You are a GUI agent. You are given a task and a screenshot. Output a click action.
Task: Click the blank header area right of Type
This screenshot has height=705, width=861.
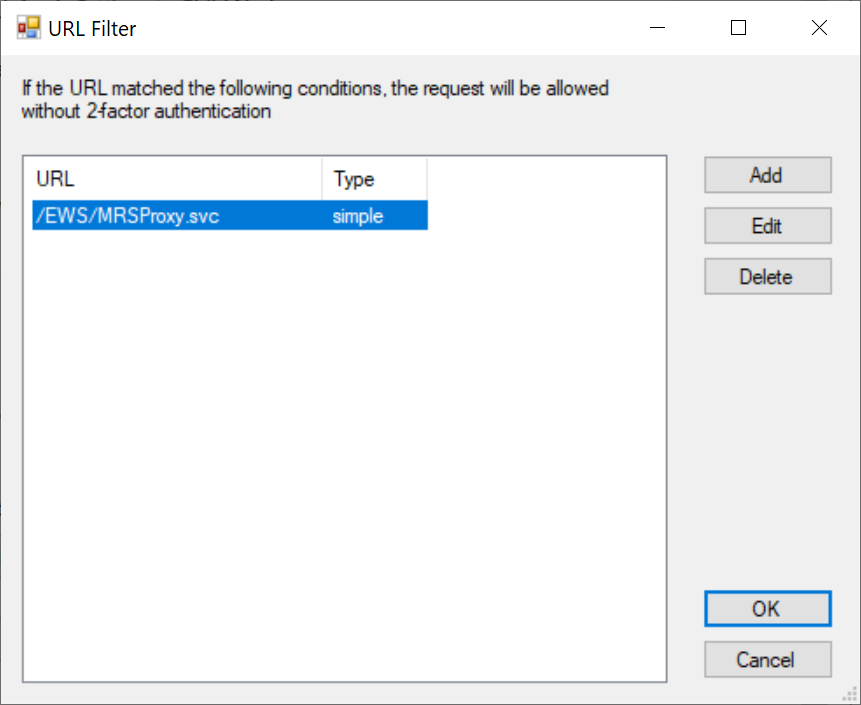545,180
